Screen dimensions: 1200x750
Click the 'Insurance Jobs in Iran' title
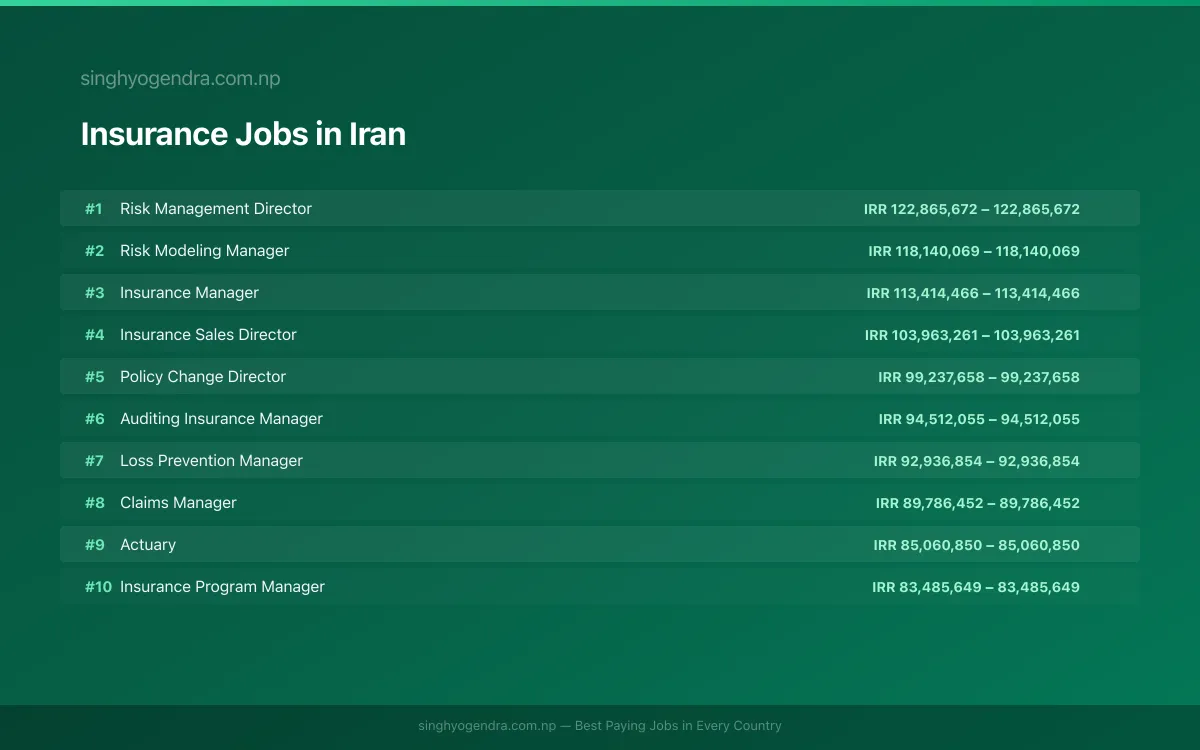click(243, 134)
